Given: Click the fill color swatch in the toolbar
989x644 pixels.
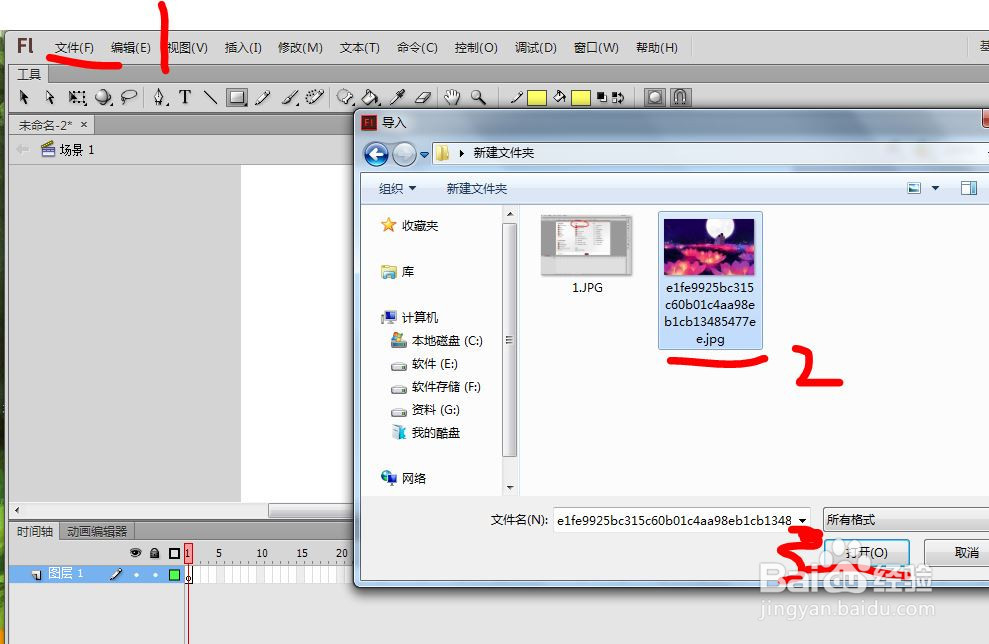Looking at the screenshot, I should (x=580, y=97).
